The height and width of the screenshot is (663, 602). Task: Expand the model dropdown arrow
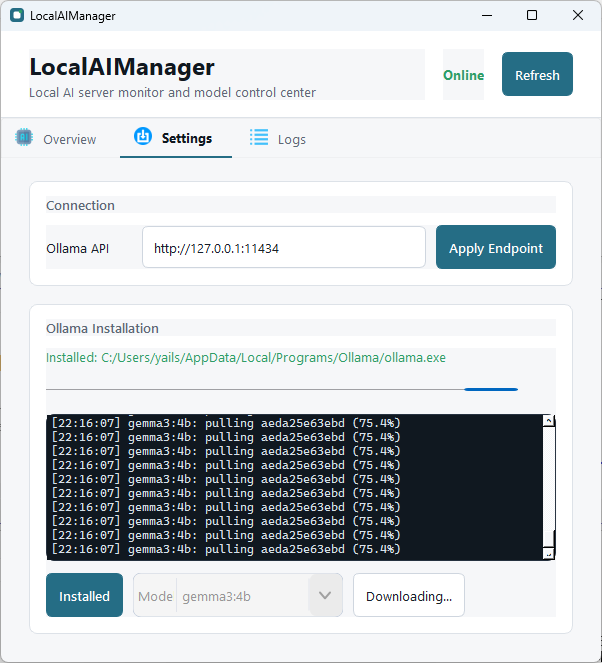(325, 595)
